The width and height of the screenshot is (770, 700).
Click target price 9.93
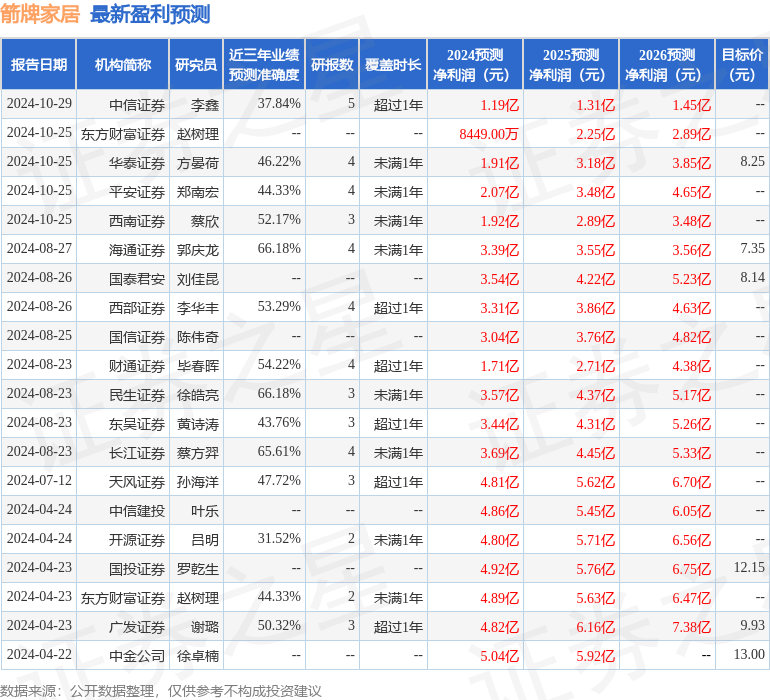coord(752,625)
